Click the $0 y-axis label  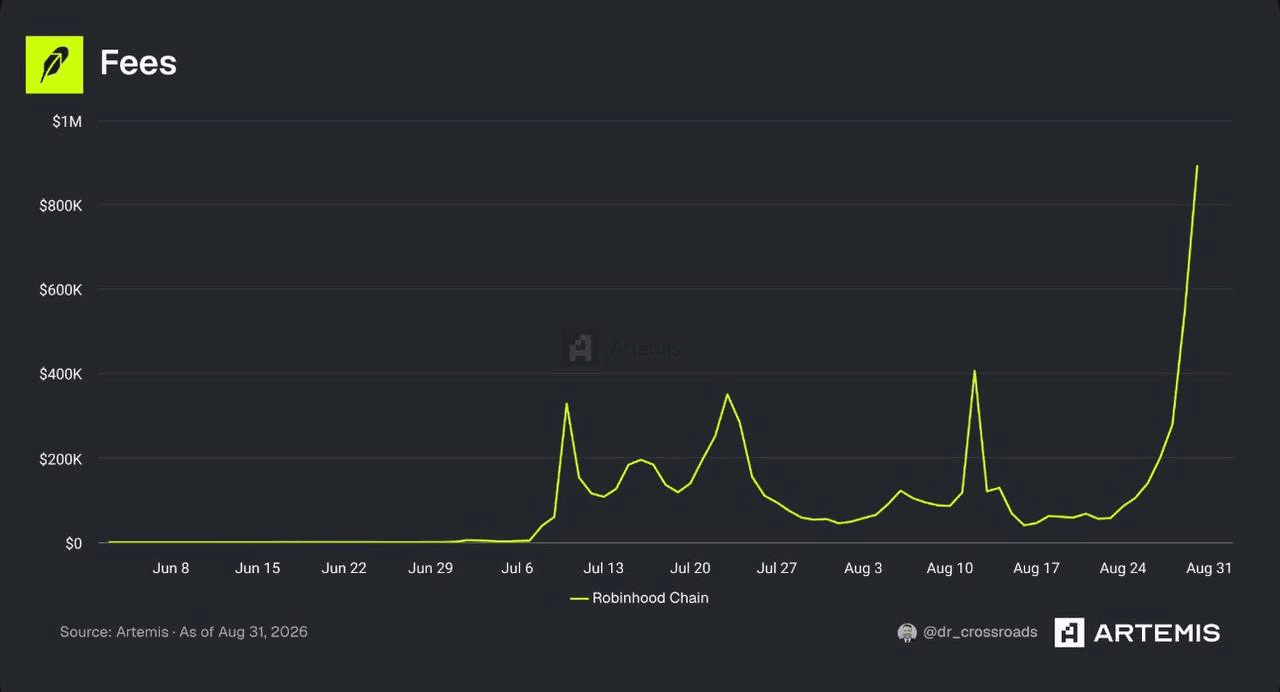[x=74, y=543]
